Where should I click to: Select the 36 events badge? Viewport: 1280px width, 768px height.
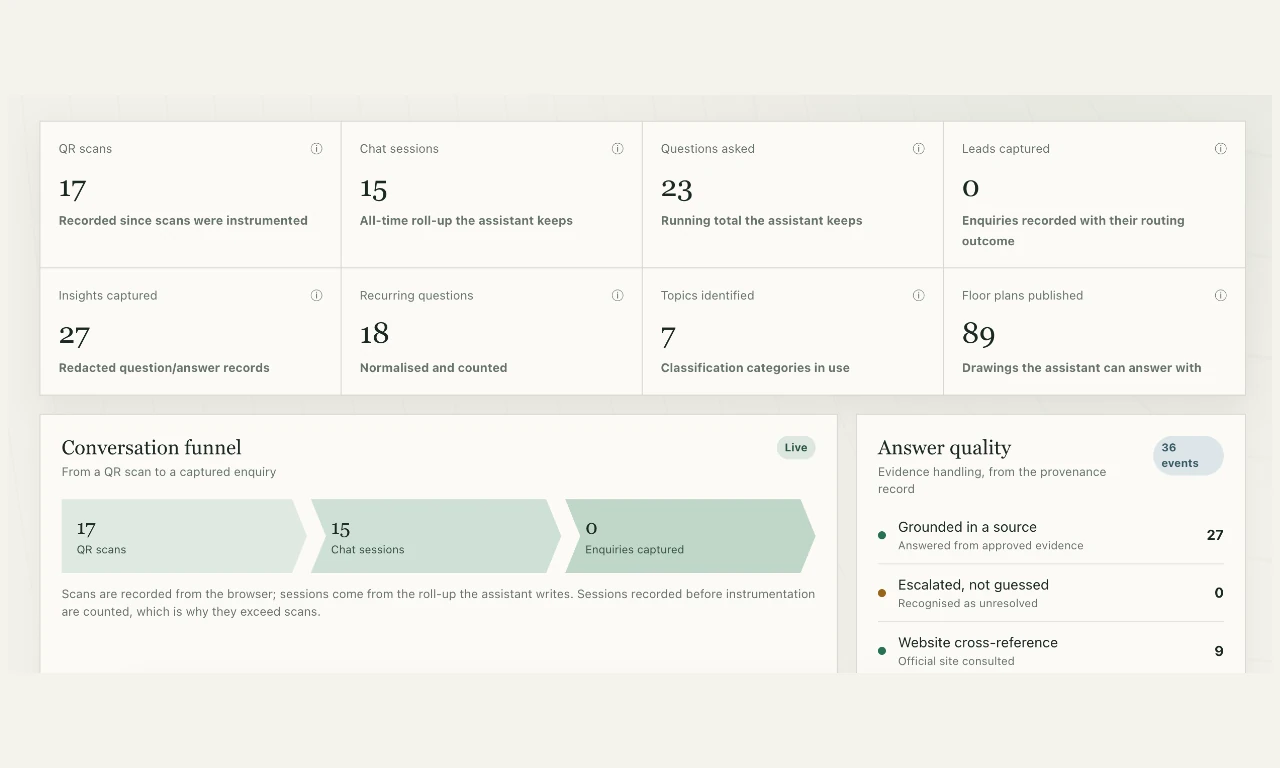click(1188, 456)
